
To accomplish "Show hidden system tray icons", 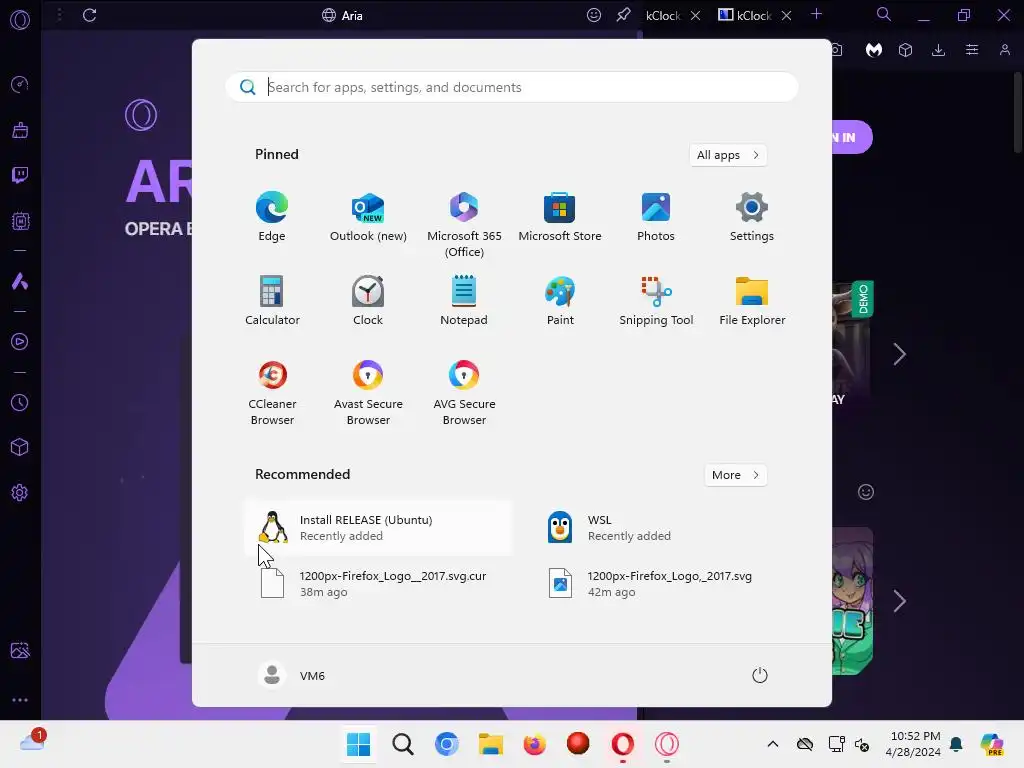I will tap(773, 744).
